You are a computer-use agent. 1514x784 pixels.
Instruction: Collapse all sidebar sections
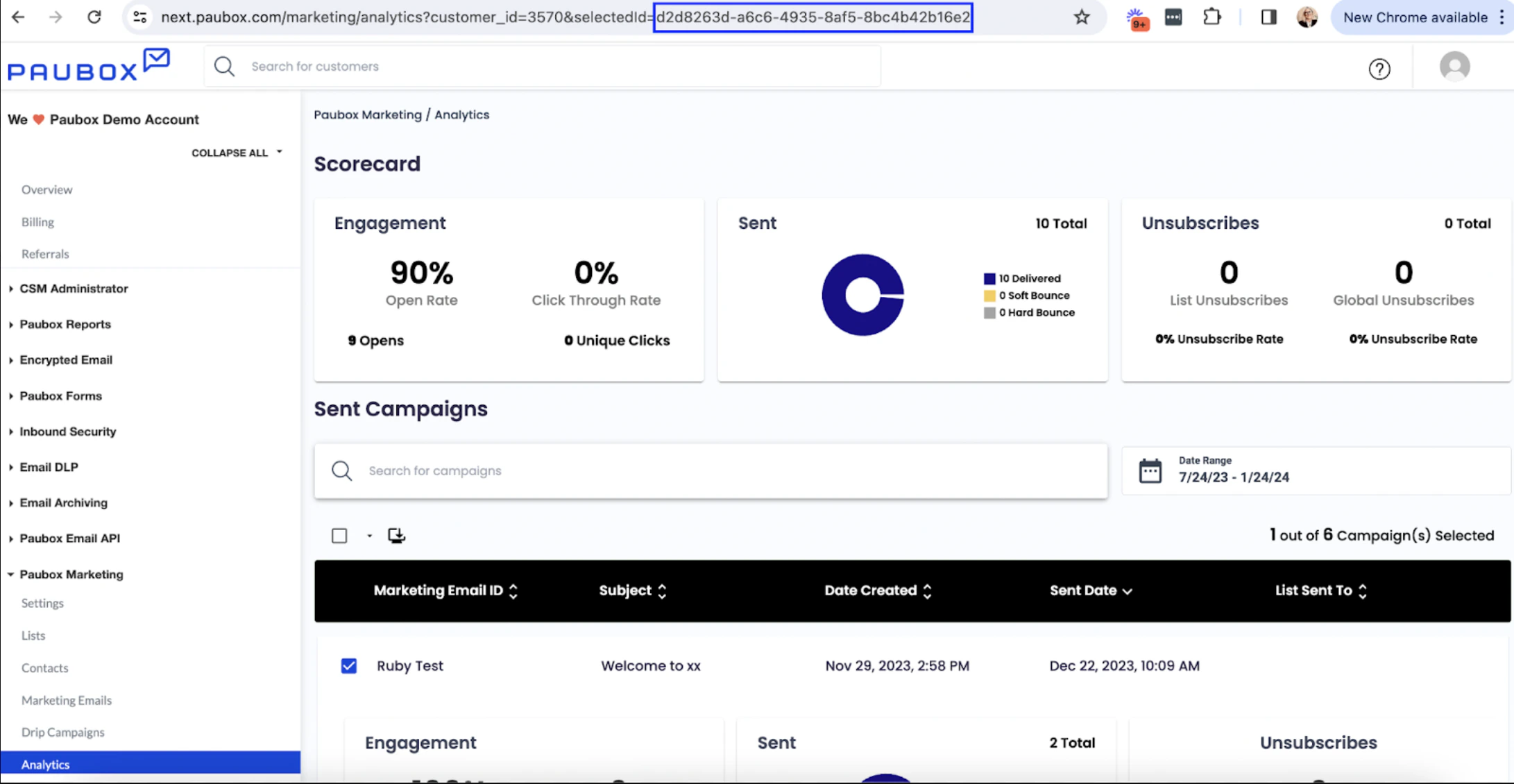237,153
